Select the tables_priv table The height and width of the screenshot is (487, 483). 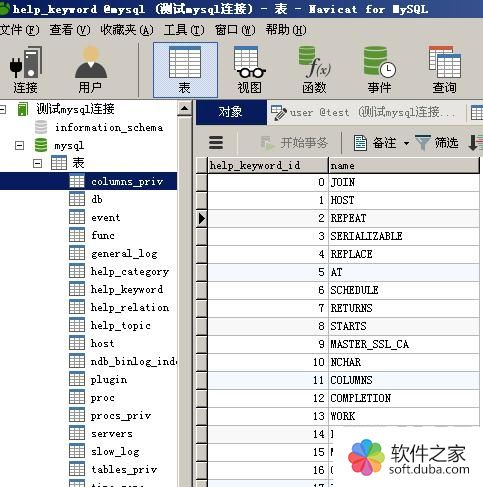click(x=124, y=469)
